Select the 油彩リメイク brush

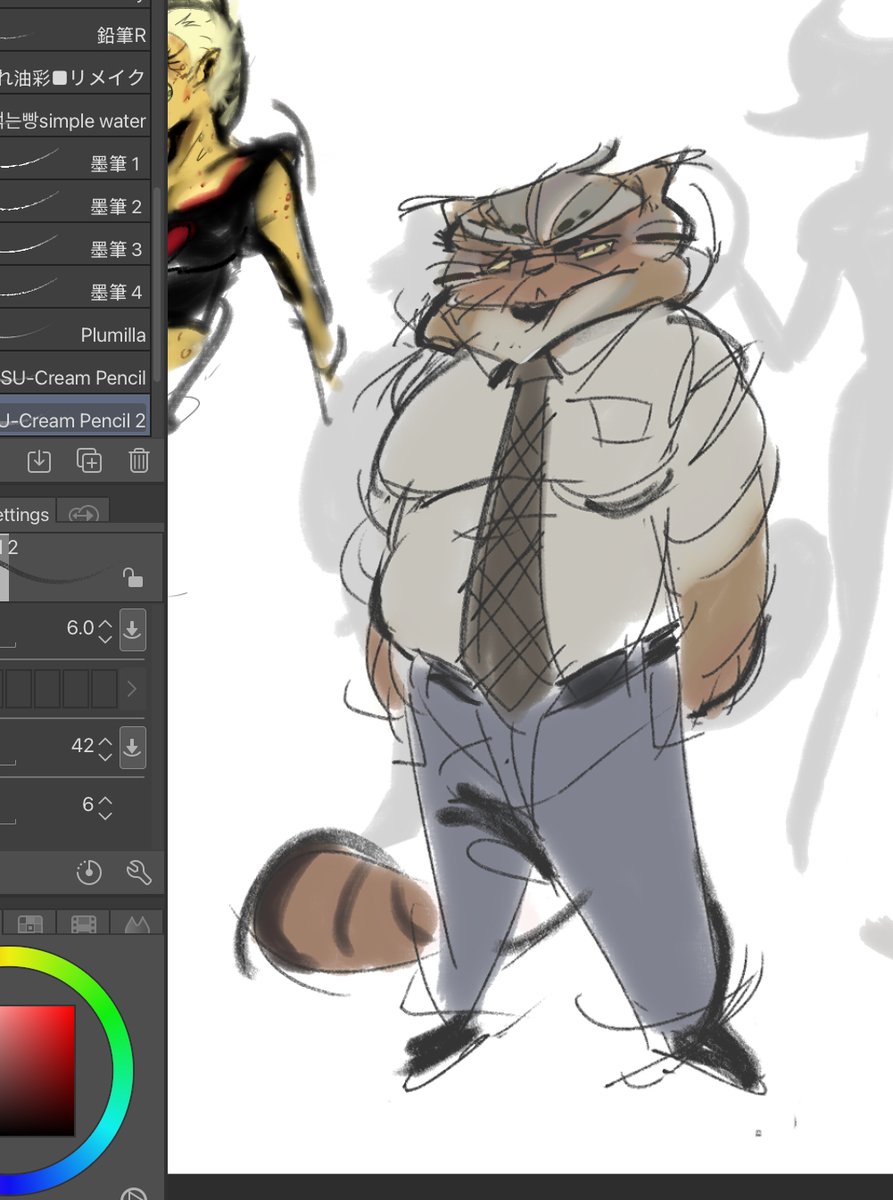75,77
